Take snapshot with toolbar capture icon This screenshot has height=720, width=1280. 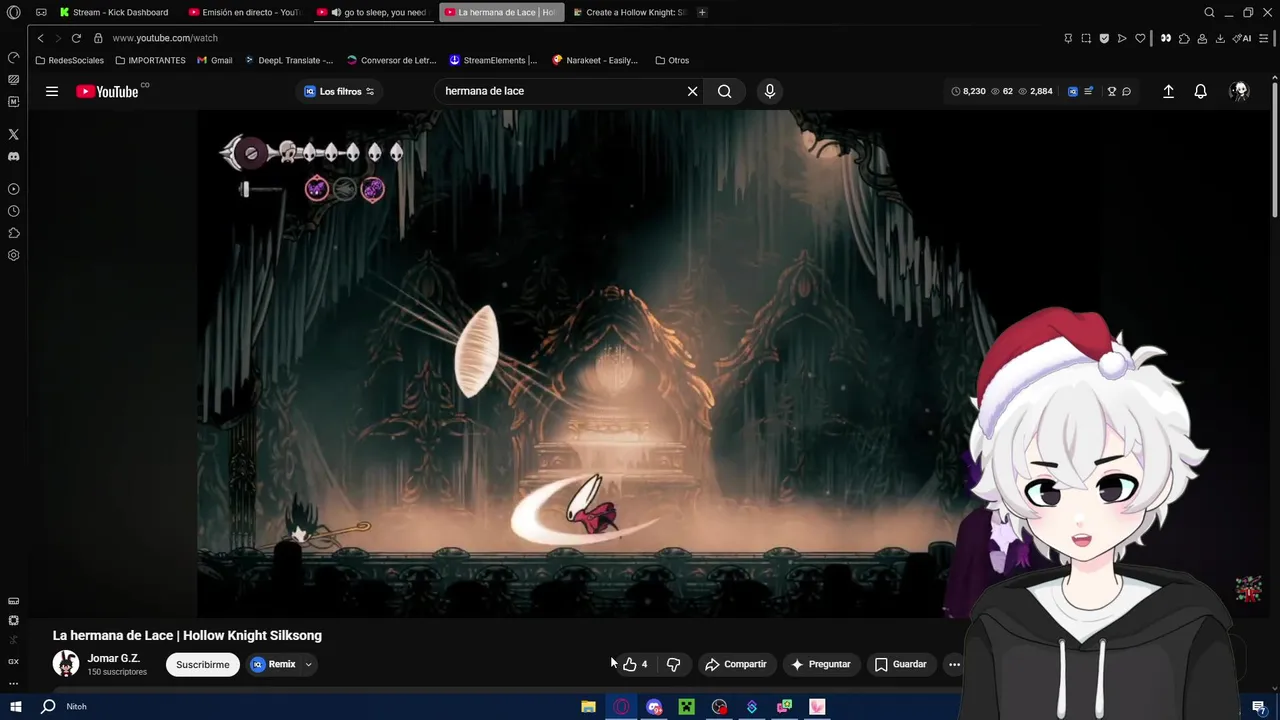coord(1086,38)
